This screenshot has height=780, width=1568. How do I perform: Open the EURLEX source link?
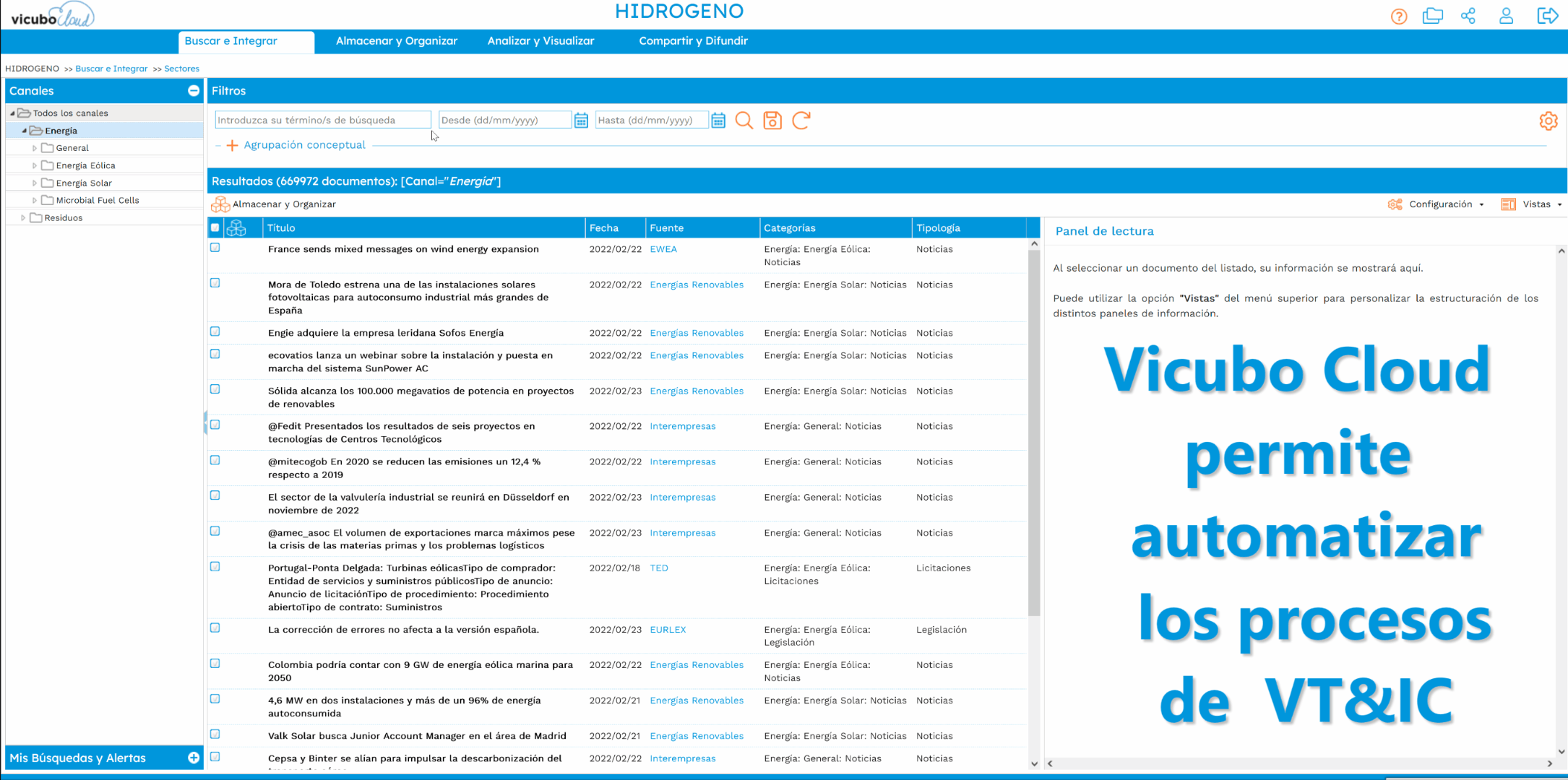click(668, 630)
